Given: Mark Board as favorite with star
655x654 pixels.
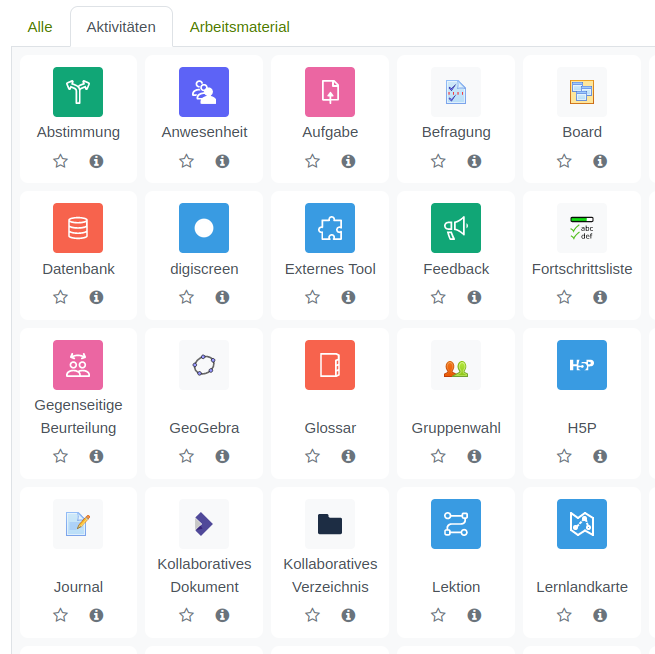Looking at the screenshot, I should [x=564, y=161].
